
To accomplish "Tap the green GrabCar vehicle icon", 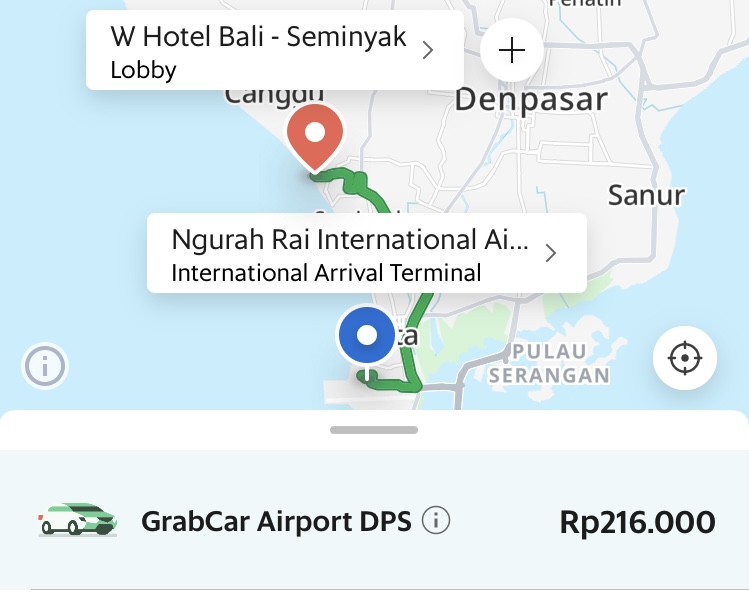I will [x=78, y=520].
